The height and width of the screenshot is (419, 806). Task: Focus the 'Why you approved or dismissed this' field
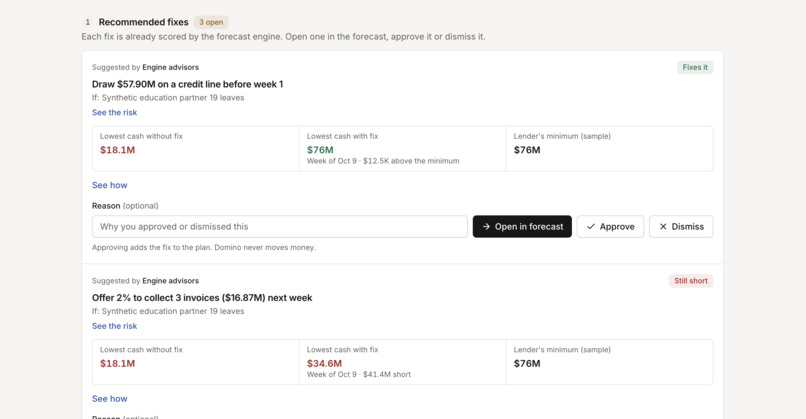pos(280,226)
